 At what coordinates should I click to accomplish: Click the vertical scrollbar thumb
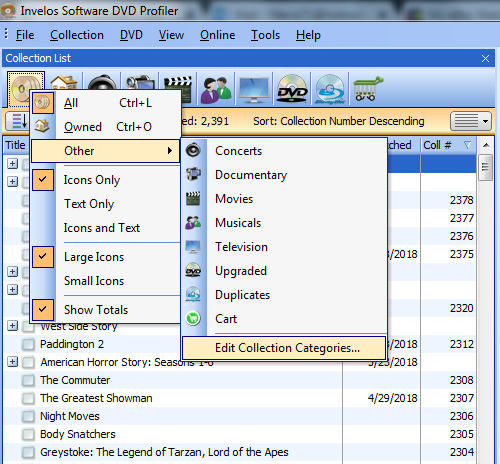(x=485, y=167)
